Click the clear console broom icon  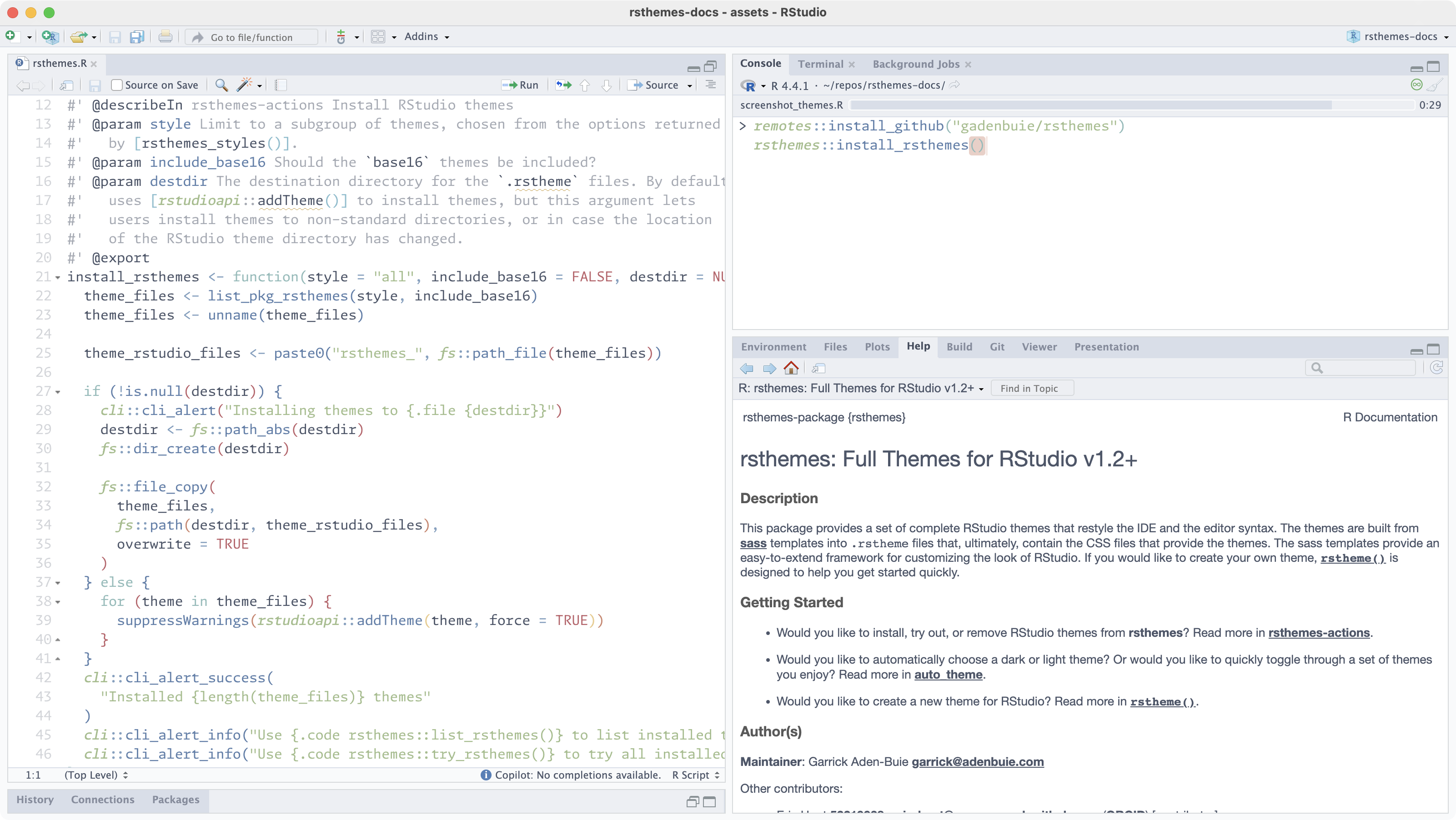pyautogui.click(x=1435, y=85)
